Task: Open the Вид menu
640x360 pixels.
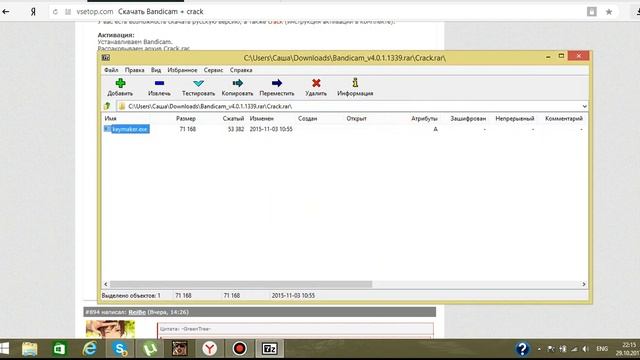Action: pyautogui.click(x=156, y=70)
